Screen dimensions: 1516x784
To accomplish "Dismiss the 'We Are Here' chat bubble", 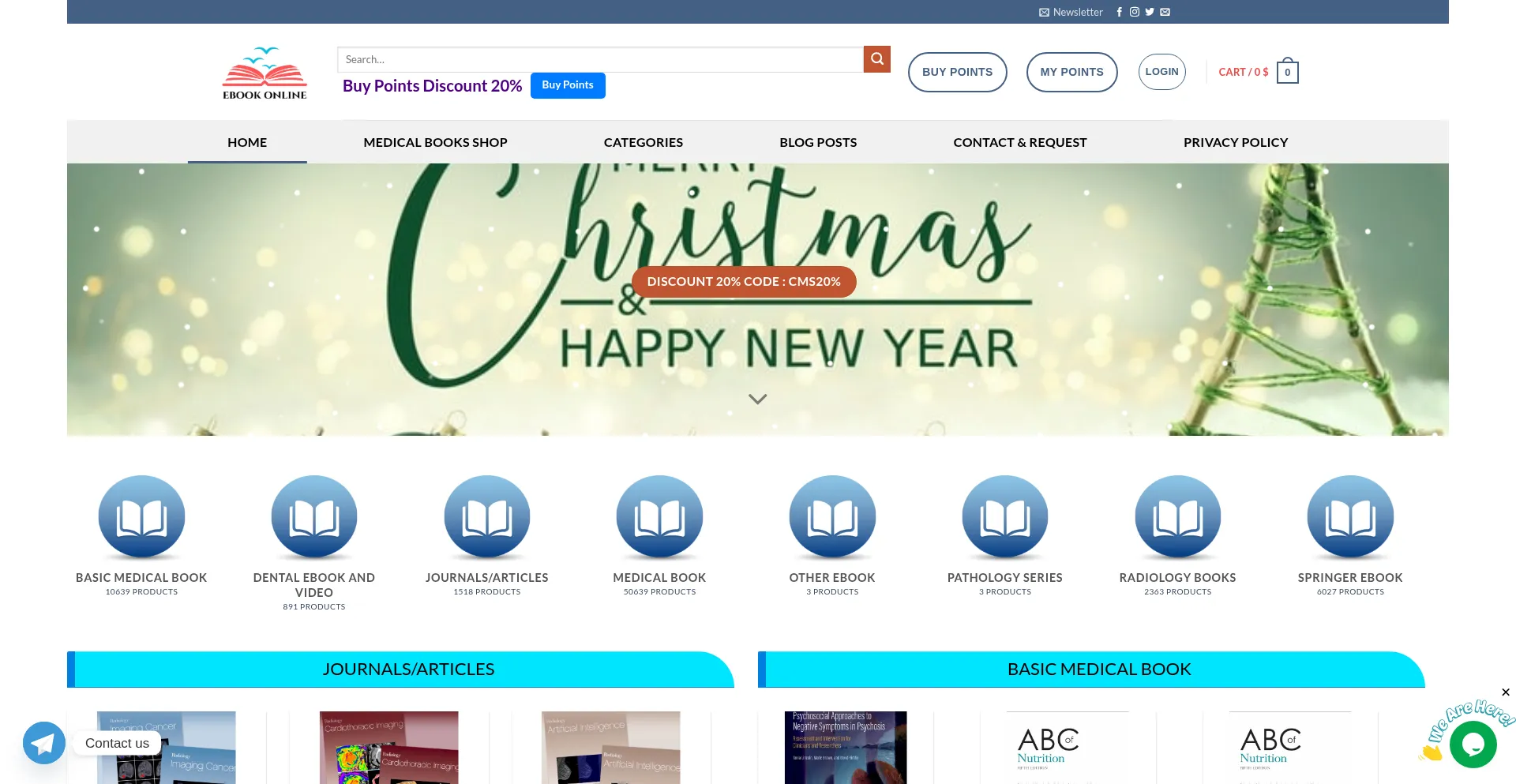I will pos(1505,692).
